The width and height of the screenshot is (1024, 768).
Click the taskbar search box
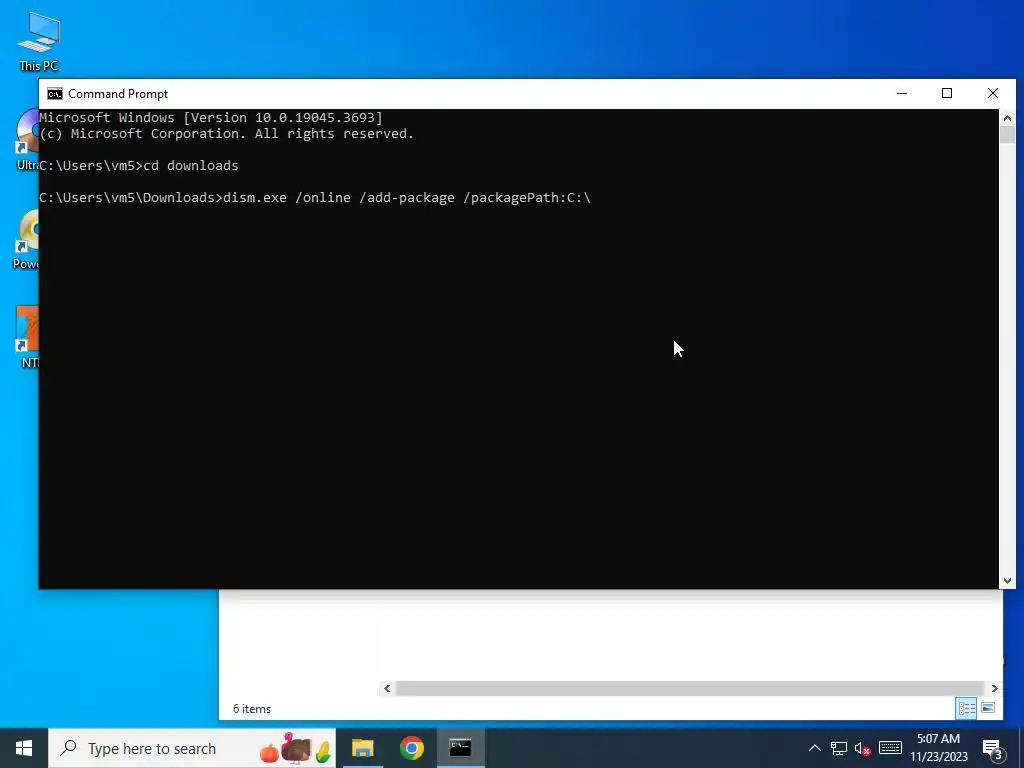click(x=192, y=748)
